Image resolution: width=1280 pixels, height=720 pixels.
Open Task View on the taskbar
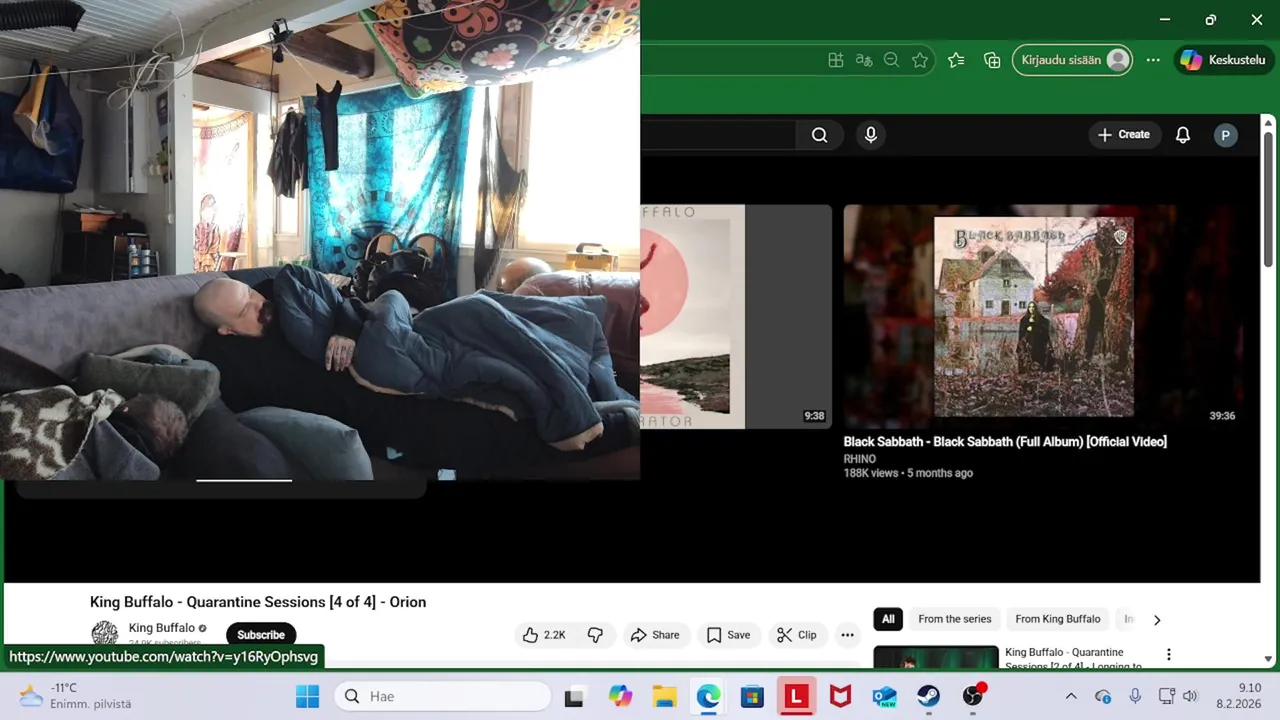(574, 697)
